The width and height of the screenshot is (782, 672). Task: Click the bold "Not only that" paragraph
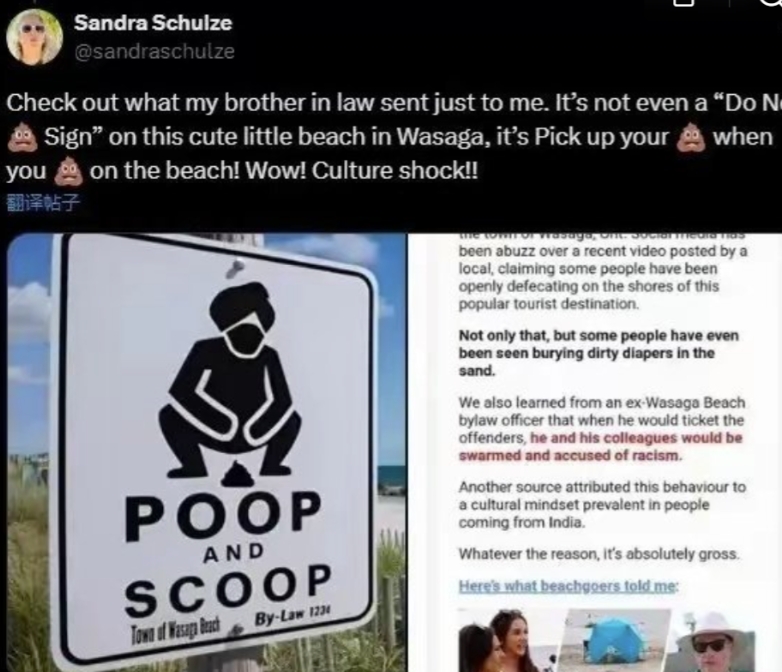(598, 353)
